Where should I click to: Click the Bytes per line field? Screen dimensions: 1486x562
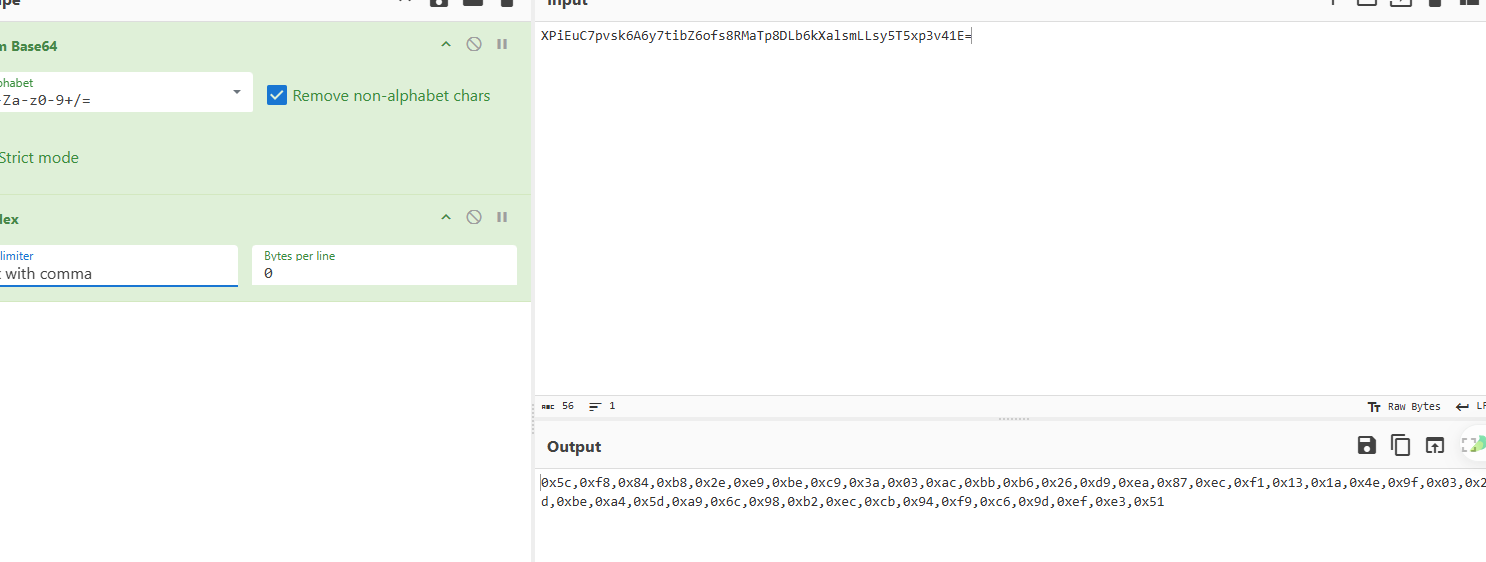[x=384, y=266]
